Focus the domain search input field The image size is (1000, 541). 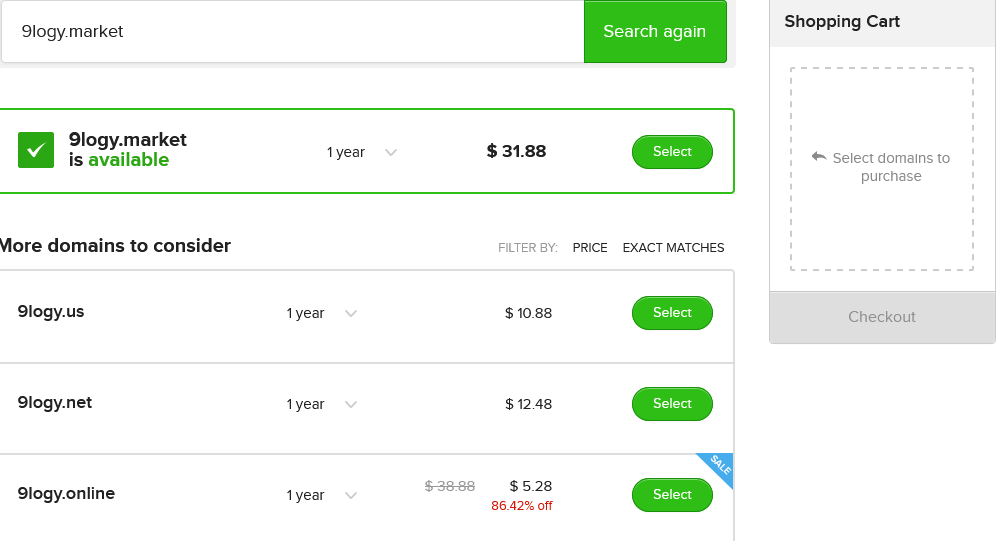click(293, 31)
